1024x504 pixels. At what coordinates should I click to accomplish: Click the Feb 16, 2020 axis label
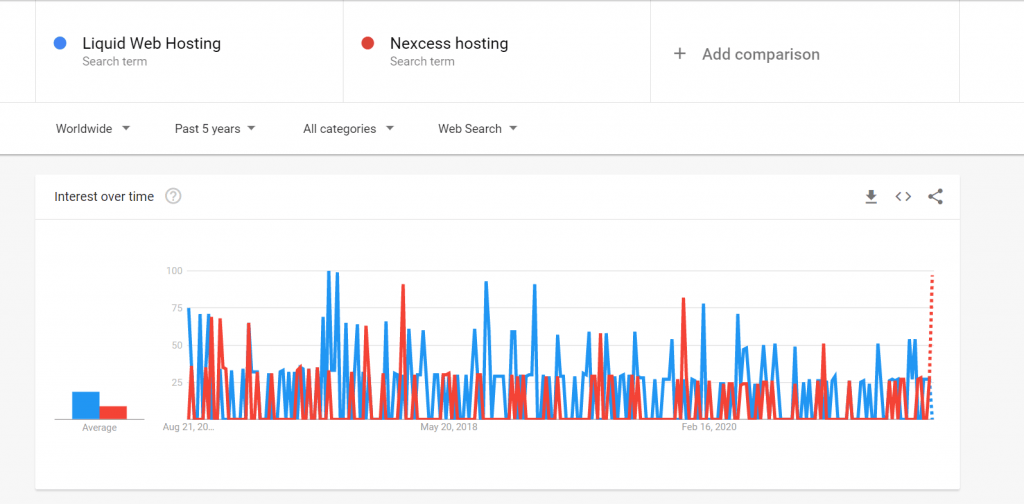[x=709, y=427]
